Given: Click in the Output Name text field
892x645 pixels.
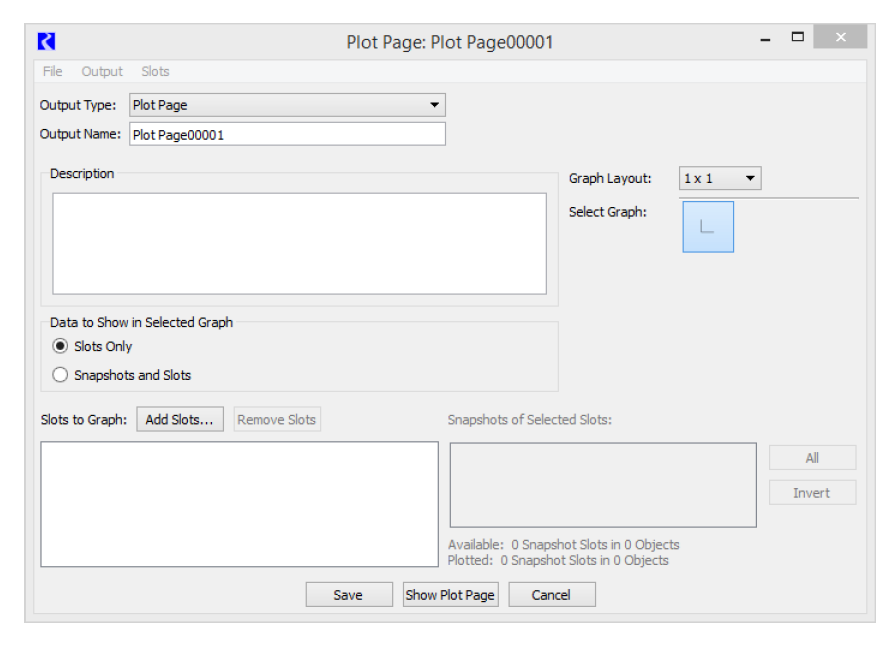Looking at the screenshot, I should [287, 135].
